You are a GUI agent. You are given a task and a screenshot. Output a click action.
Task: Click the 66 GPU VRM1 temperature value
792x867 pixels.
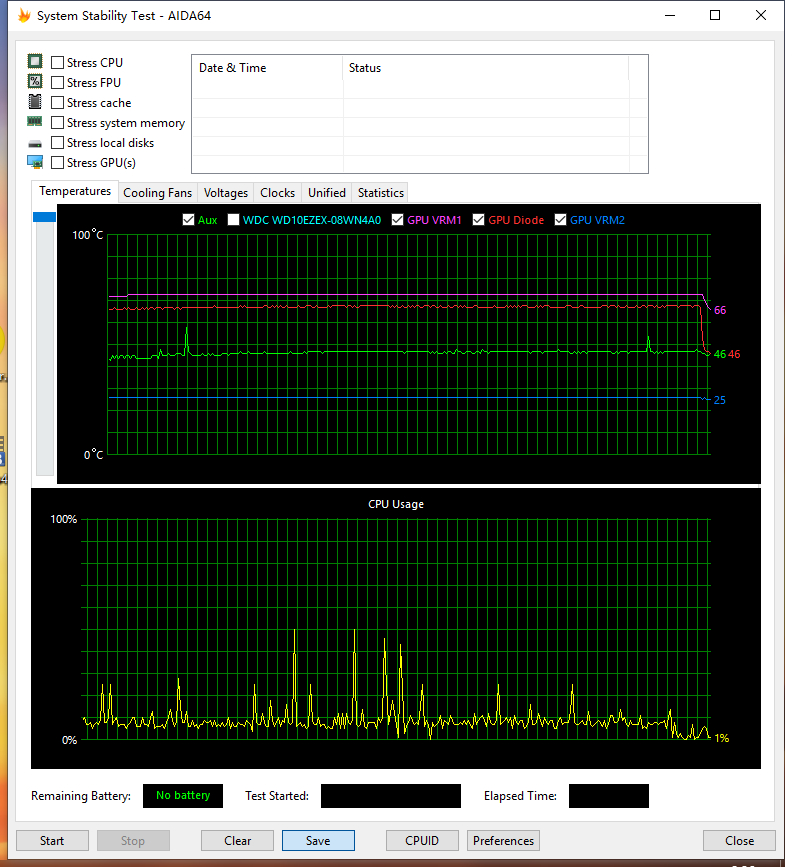coord(720,310)
